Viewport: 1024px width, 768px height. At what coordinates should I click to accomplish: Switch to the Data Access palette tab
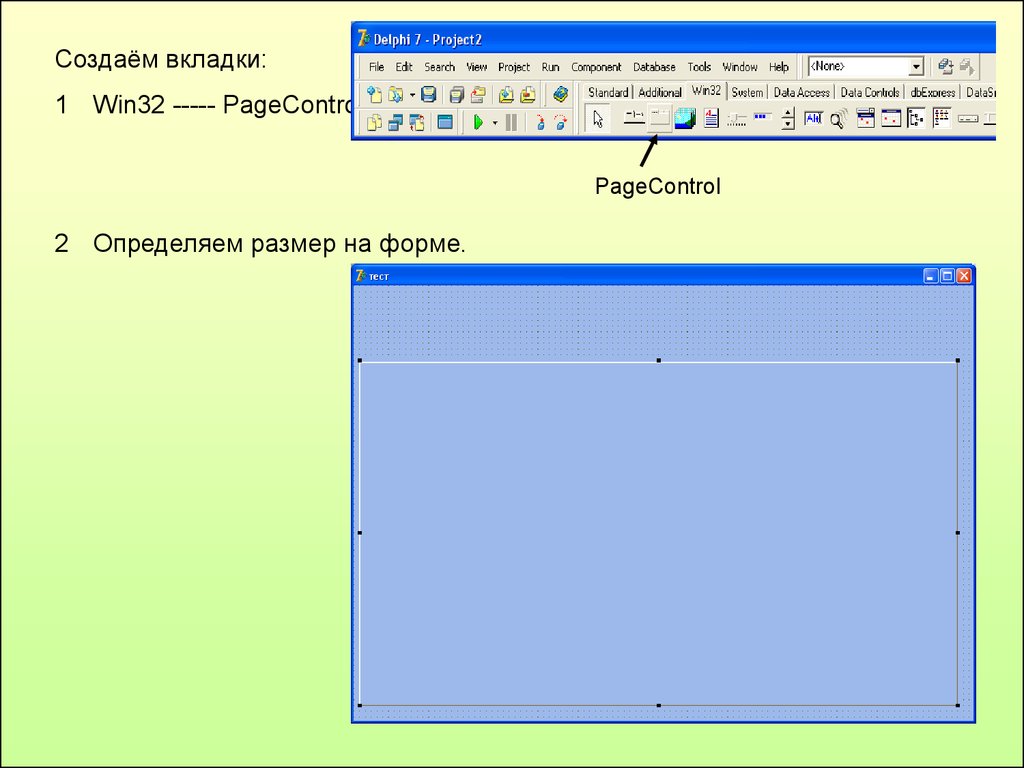801,93
